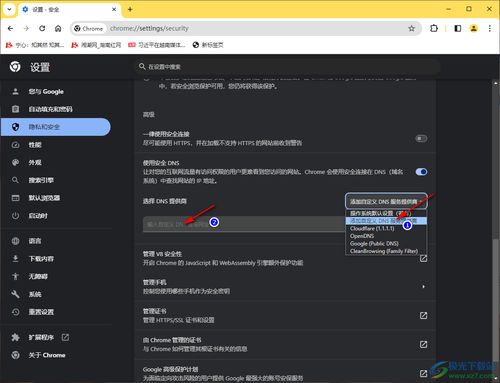Reload the settings page
The image size is (500, 383).
[42, 29]
